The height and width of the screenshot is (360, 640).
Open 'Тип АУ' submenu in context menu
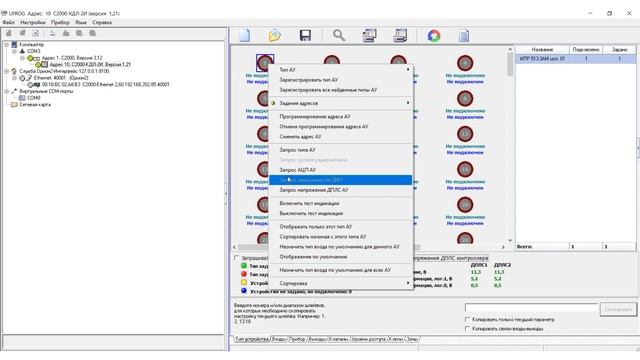340,70
